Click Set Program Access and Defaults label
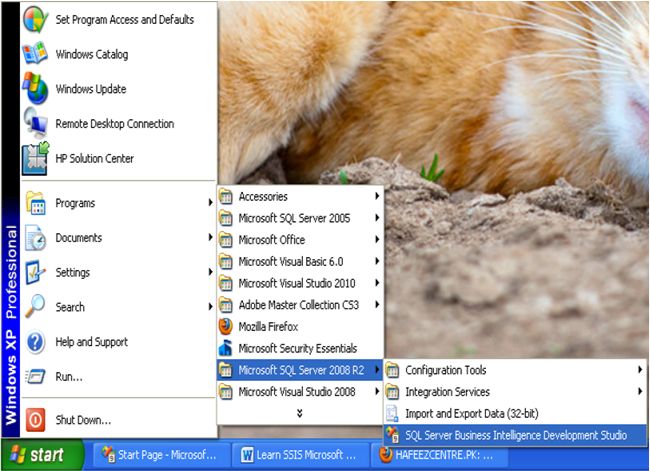This screenshot has height=471, width=650. [125, 19]
